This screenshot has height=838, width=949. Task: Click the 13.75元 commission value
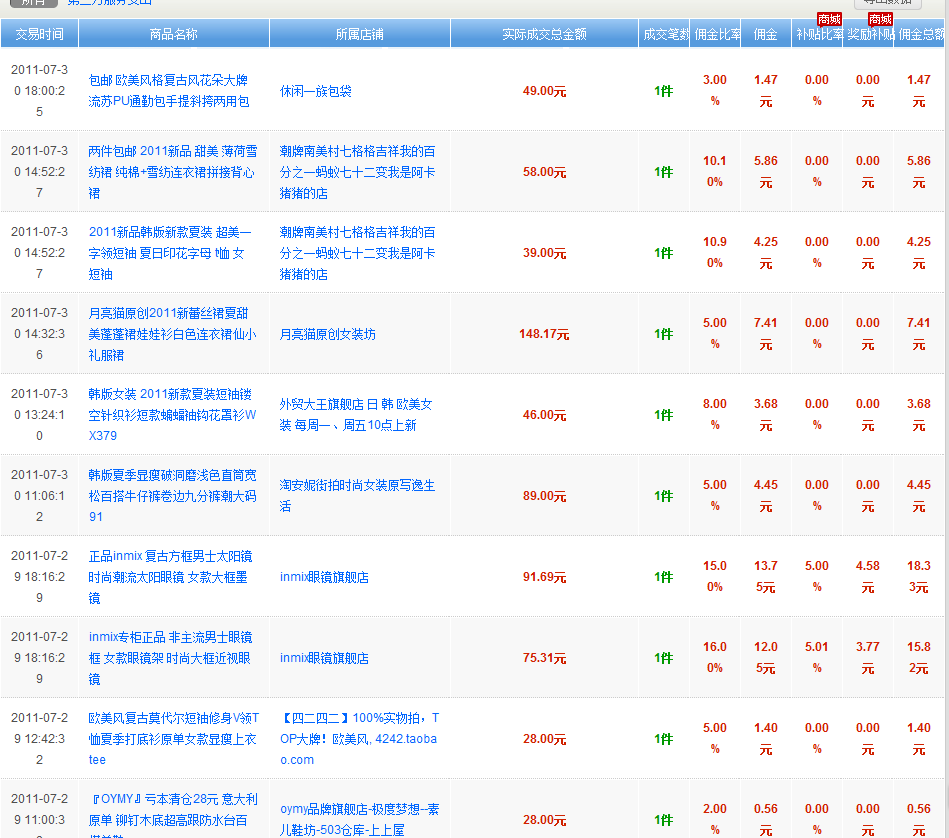coord(766,577)
